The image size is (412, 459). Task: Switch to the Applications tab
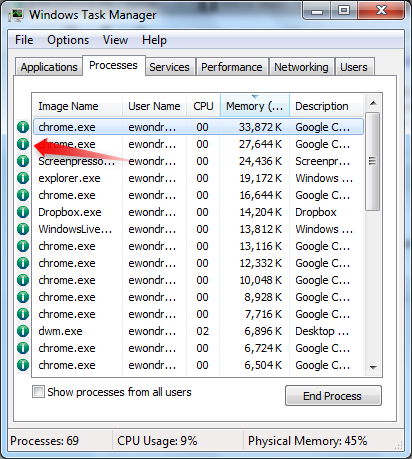point(49,67)
